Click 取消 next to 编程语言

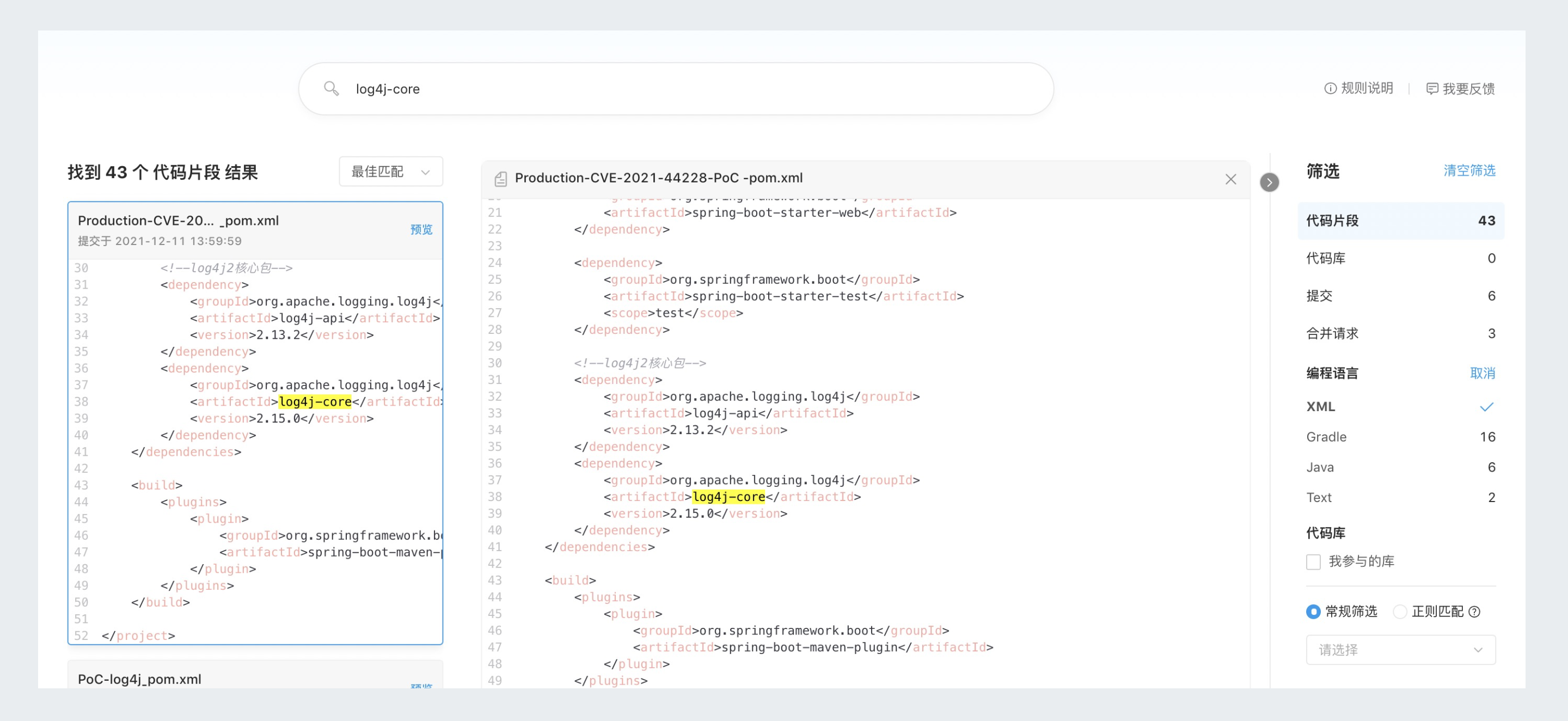1483,373
